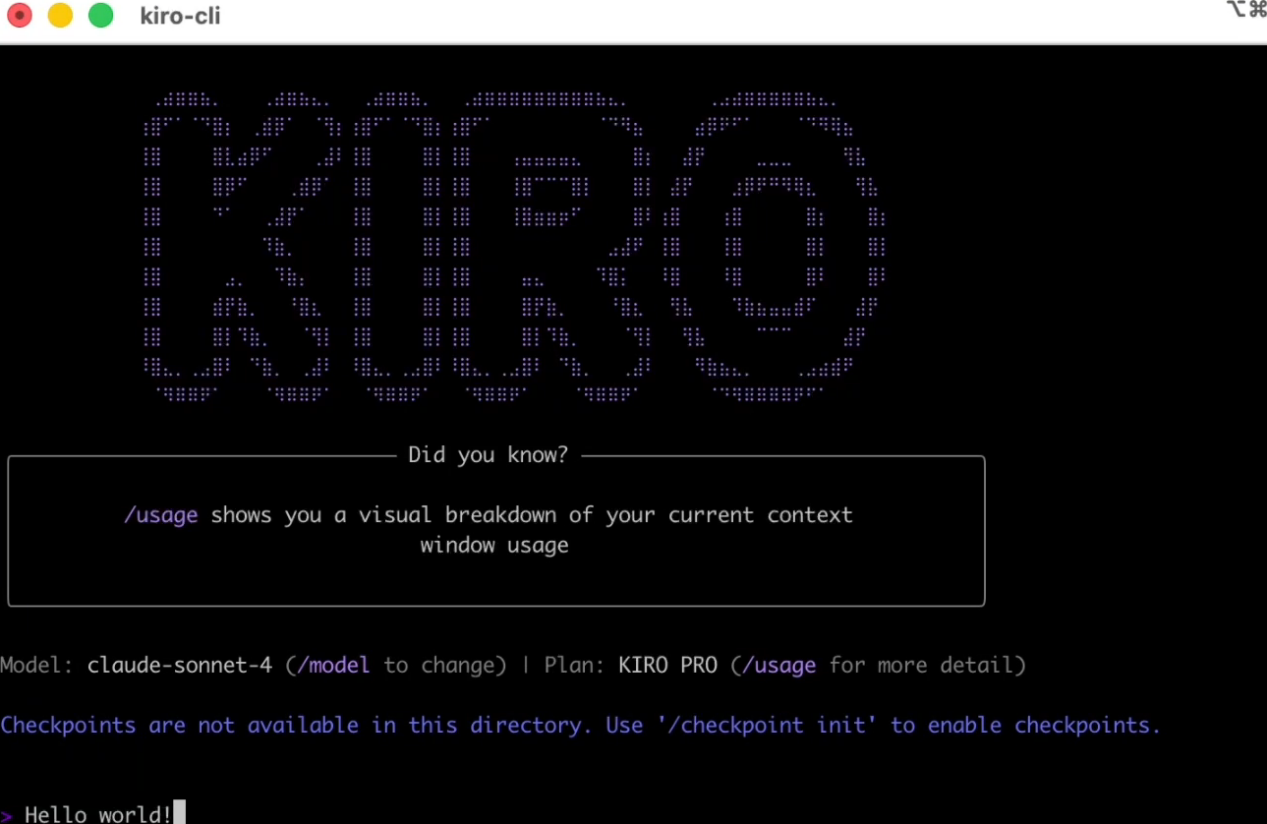Click the /model command in the status line
Viewport: 1267px width, 824px height.
[x=333, y=665]
